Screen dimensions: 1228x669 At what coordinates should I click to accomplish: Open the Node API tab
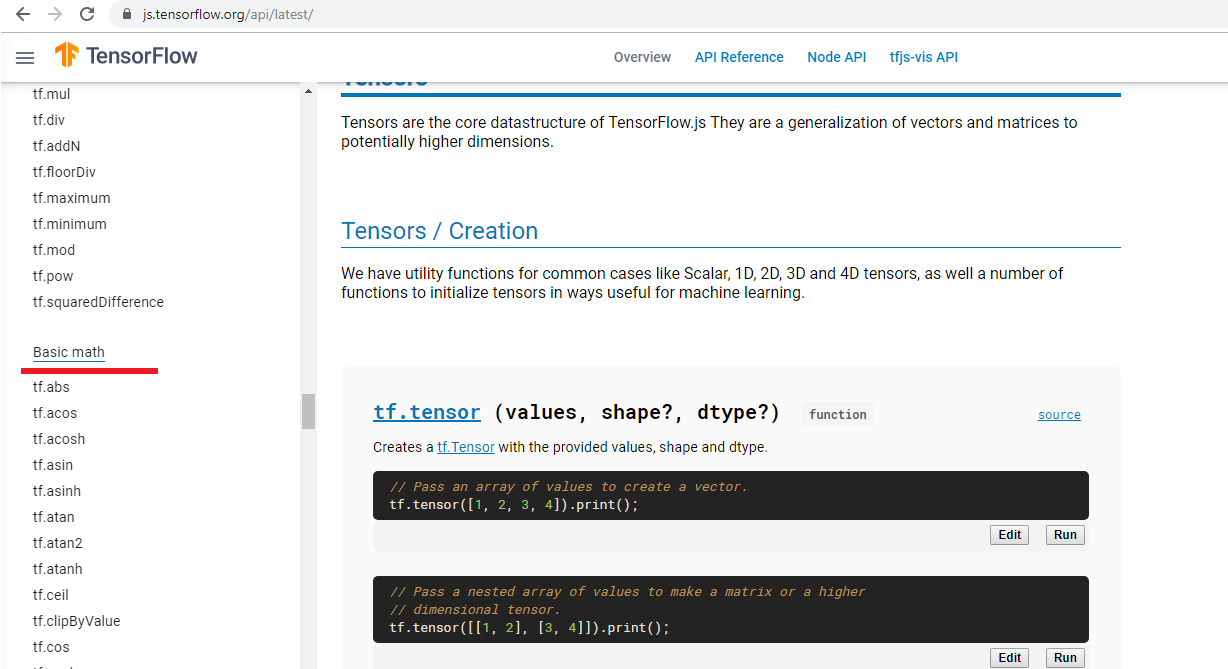click(x=837, y=57)
